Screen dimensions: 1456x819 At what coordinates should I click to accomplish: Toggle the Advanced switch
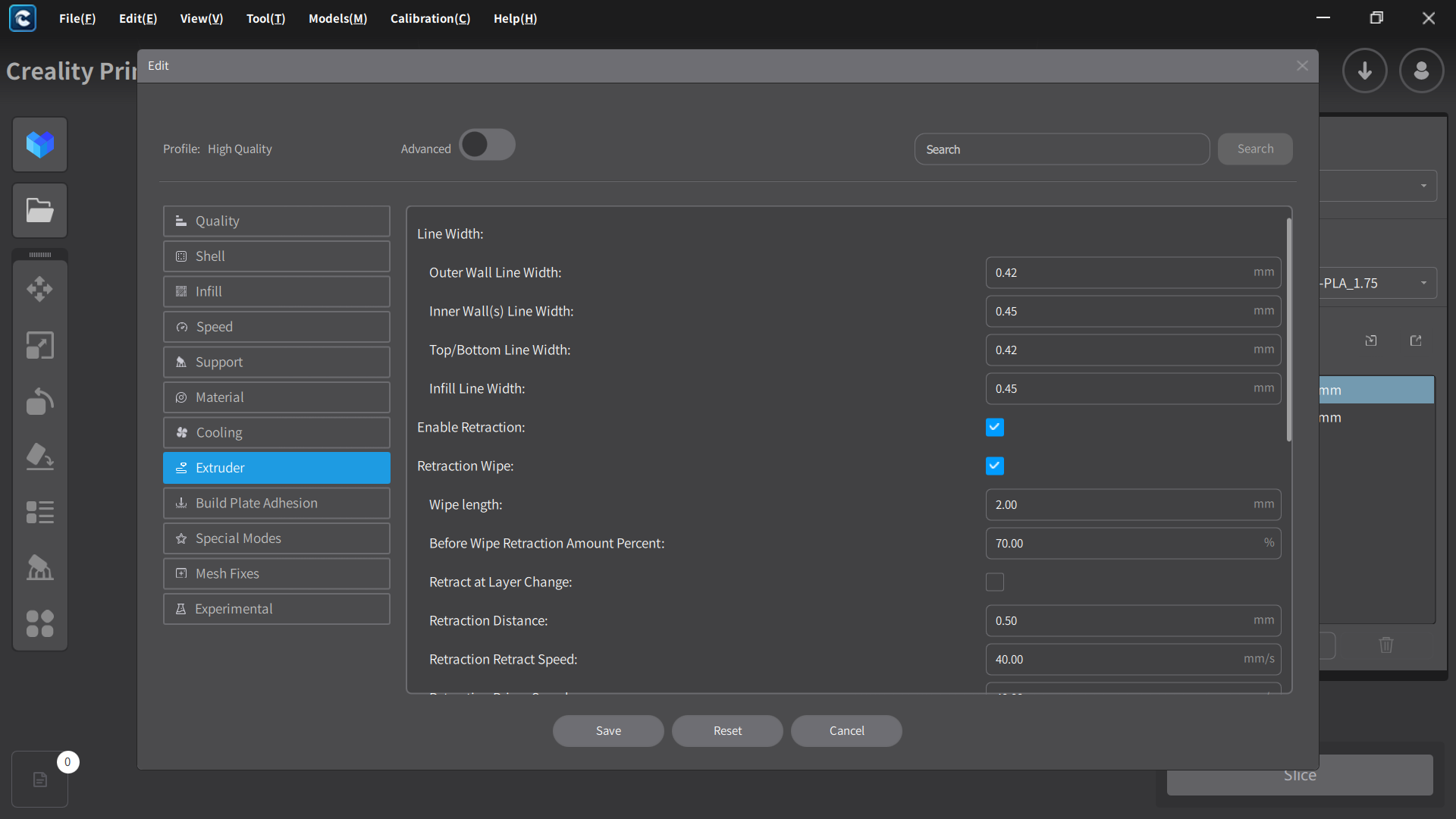(x=487, y=145)
